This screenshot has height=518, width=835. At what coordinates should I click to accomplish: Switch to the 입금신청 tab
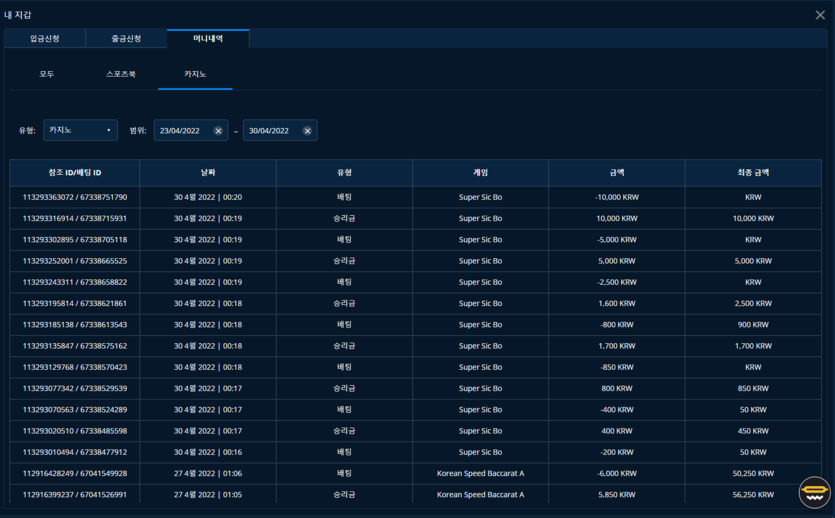pyautogui.click(x=45, y=38)
